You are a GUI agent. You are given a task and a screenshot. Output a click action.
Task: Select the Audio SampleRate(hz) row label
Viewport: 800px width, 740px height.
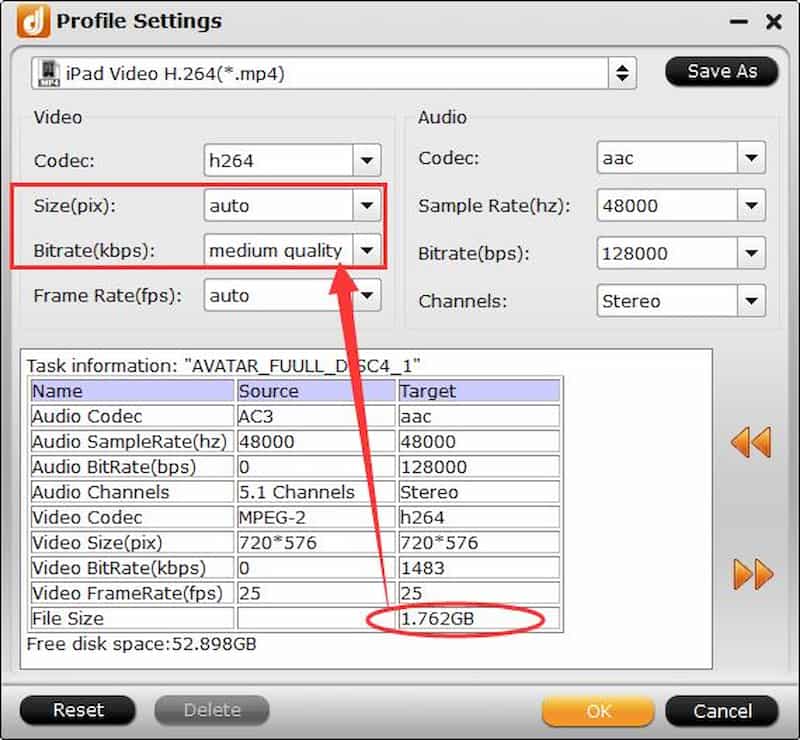click(132, 441)
